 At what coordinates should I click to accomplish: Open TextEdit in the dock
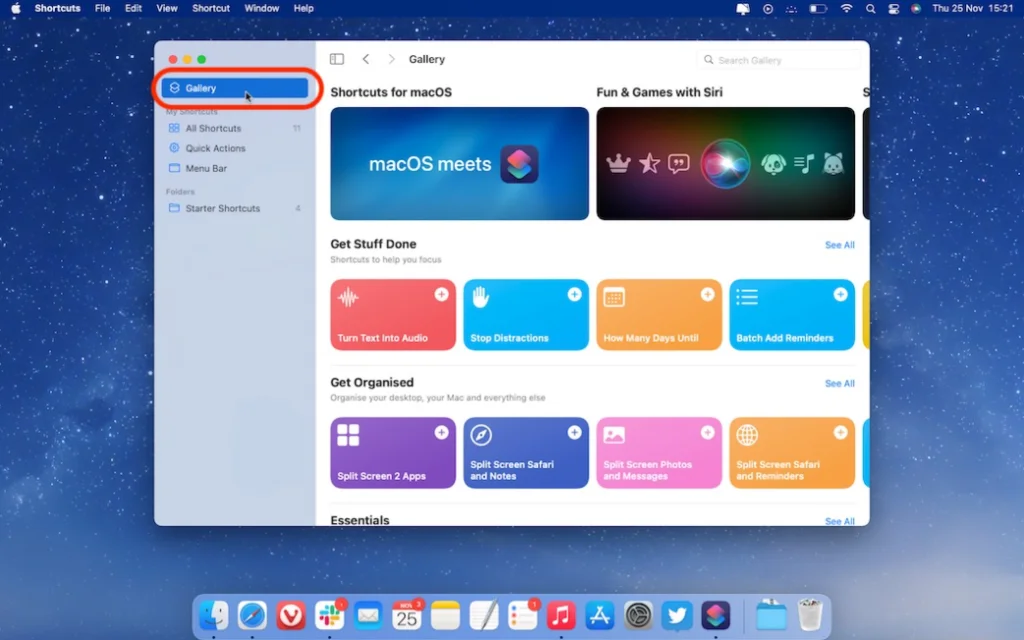pyautogui.click(x=484, y=615)
